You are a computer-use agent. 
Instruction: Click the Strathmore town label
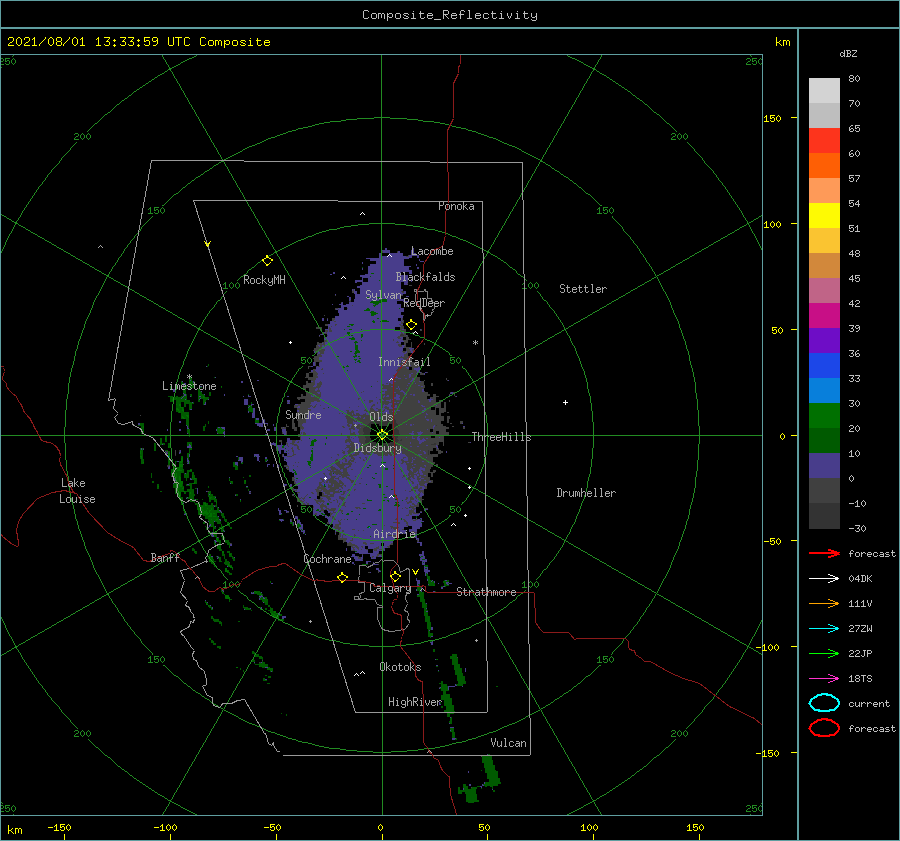486,592
